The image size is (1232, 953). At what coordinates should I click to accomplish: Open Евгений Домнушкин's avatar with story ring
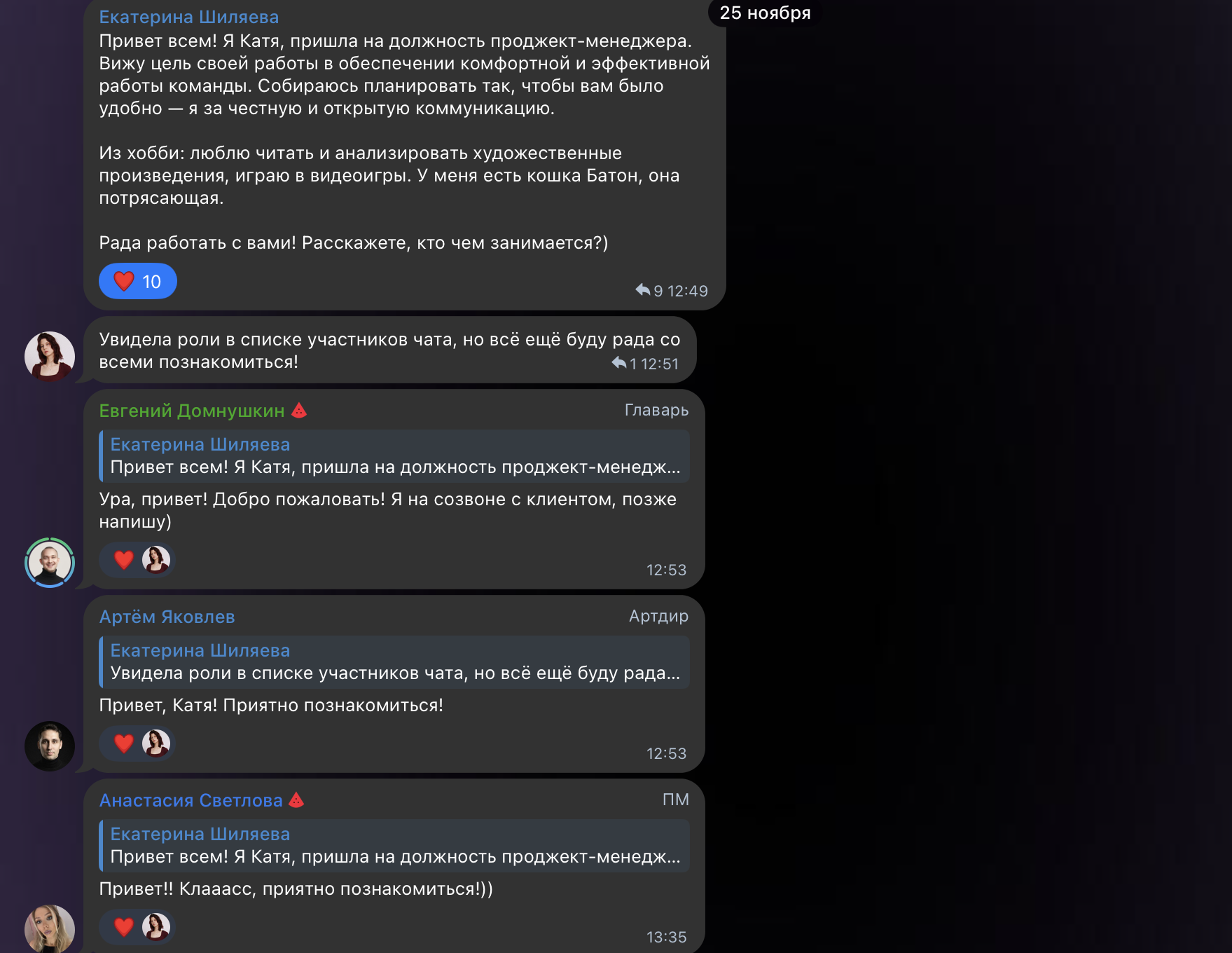(50, 563)
